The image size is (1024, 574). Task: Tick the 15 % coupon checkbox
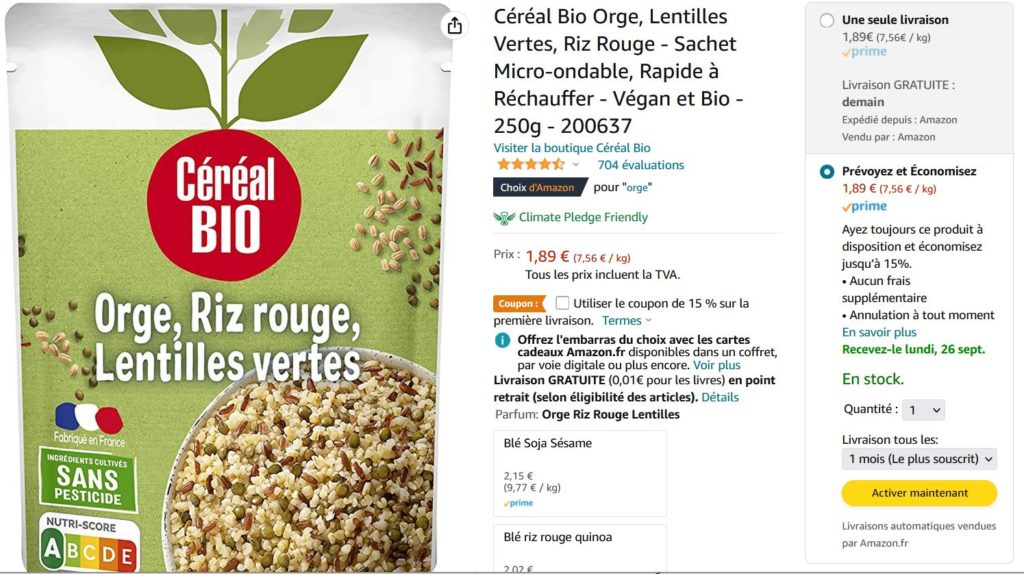point(562,303)
